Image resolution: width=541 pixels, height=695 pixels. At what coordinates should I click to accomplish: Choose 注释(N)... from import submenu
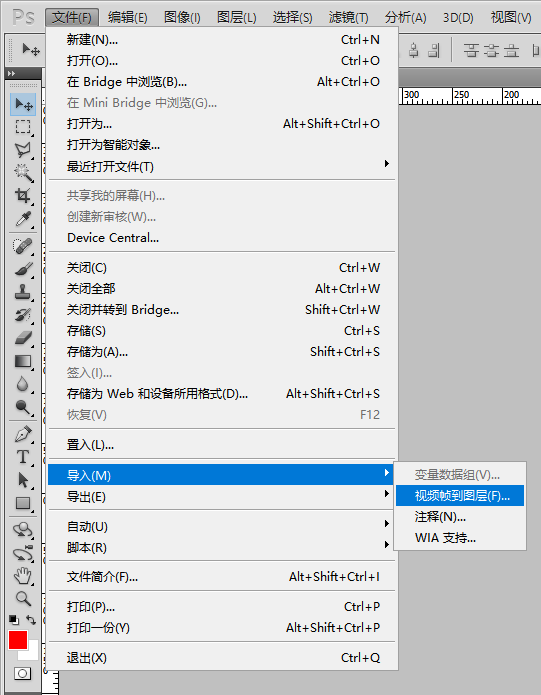tap(460, 517)
